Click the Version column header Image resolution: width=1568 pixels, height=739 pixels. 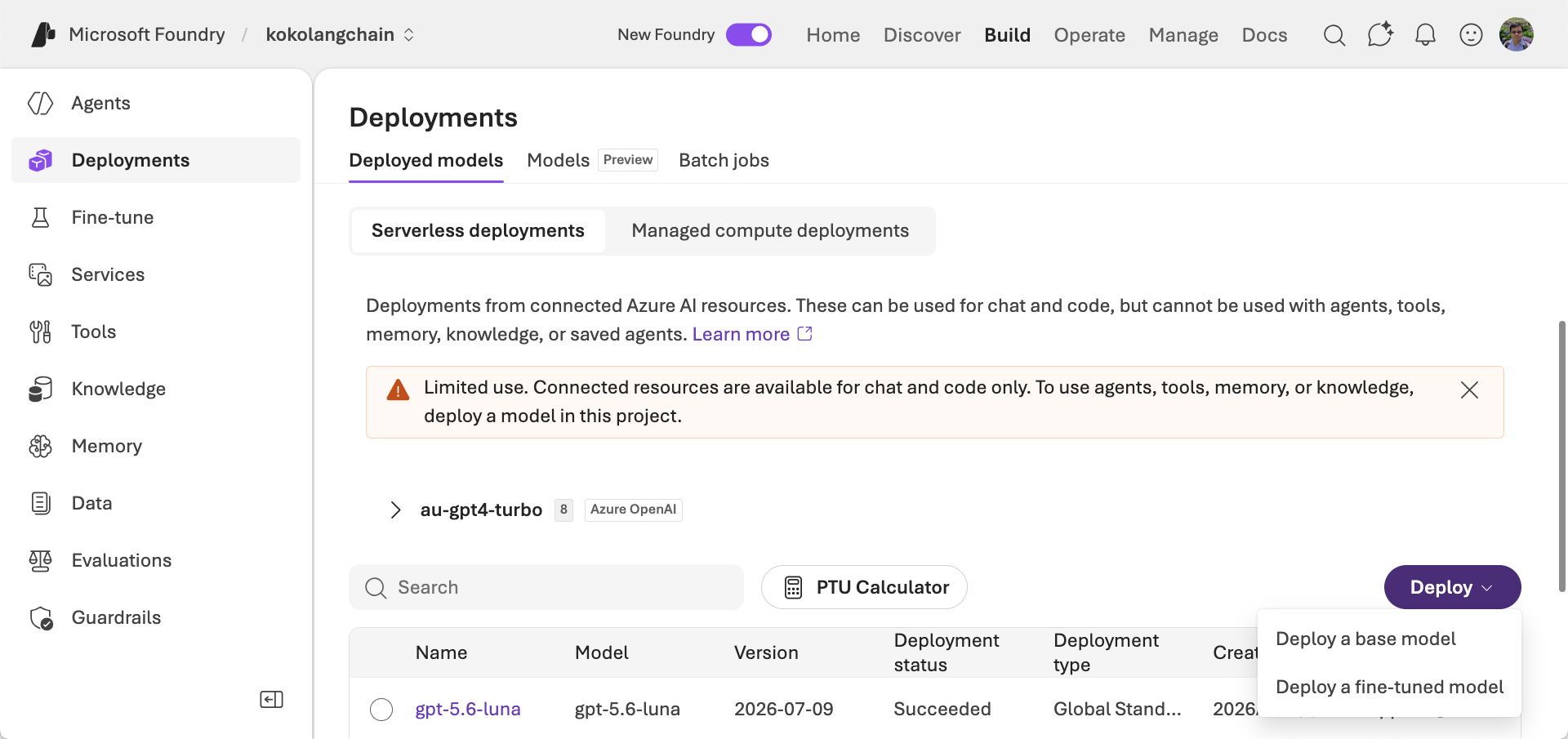(x=766, y=652)
